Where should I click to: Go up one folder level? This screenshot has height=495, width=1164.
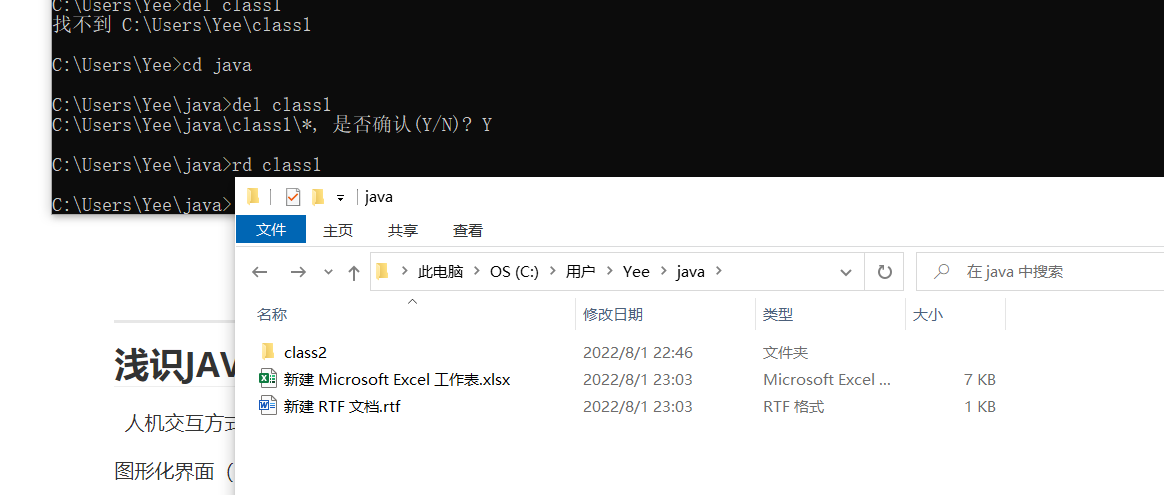[353, 272]
